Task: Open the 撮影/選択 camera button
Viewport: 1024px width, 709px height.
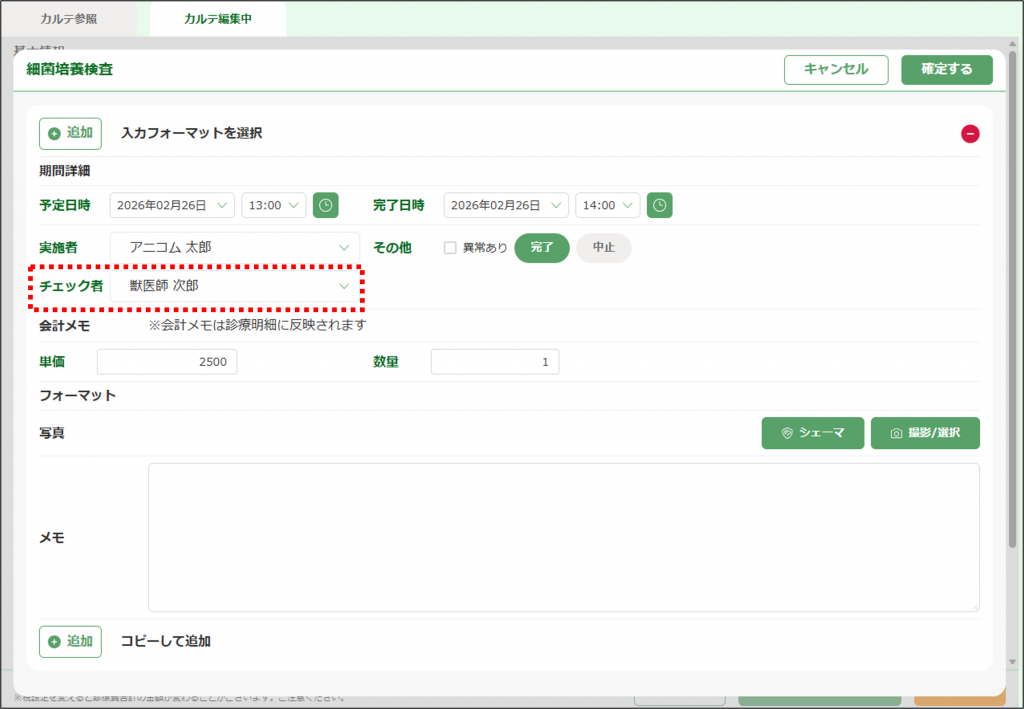Action: [x=925, y=433]
